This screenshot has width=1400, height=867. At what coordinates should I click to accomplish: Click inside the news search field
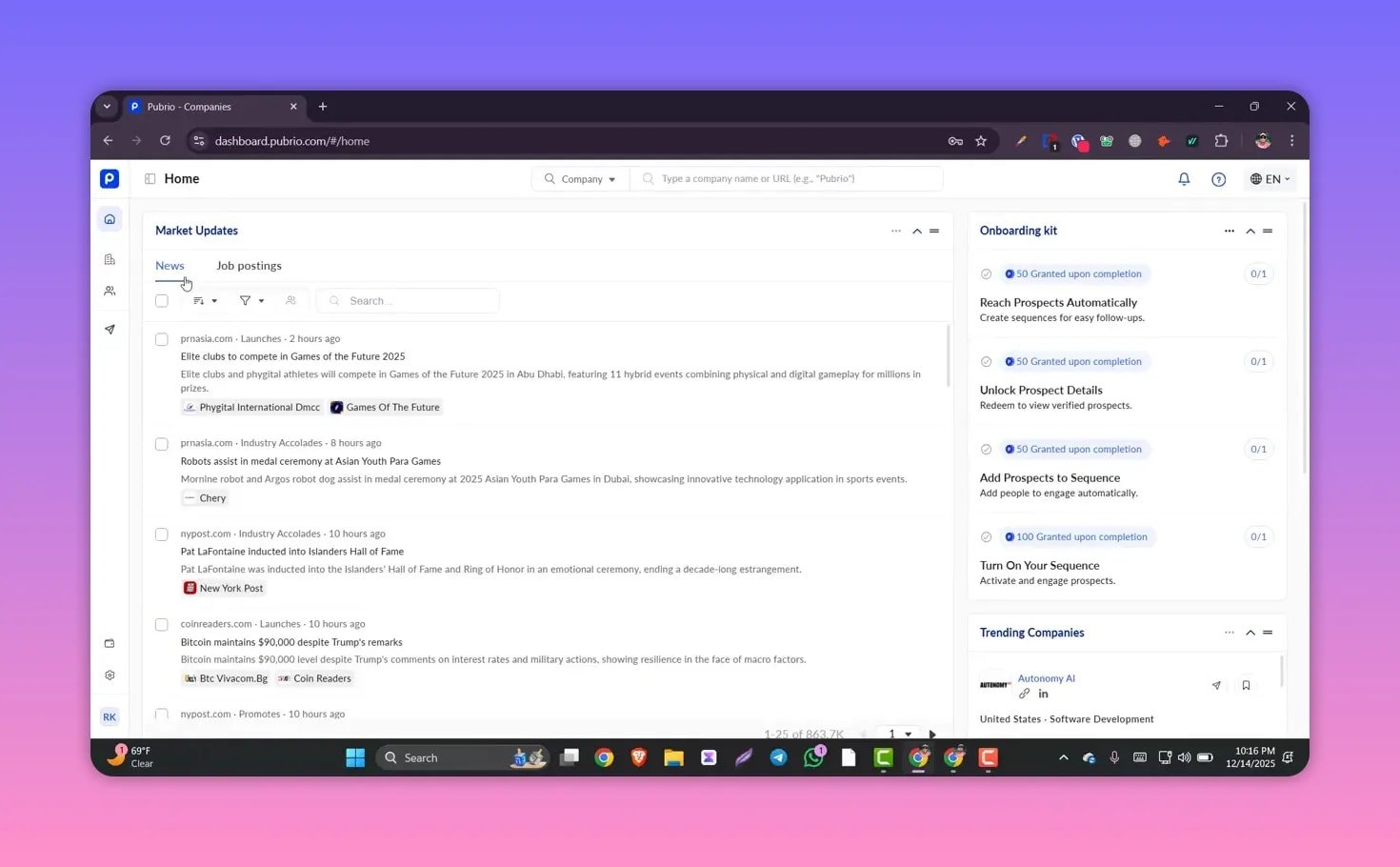pos(408,300)
